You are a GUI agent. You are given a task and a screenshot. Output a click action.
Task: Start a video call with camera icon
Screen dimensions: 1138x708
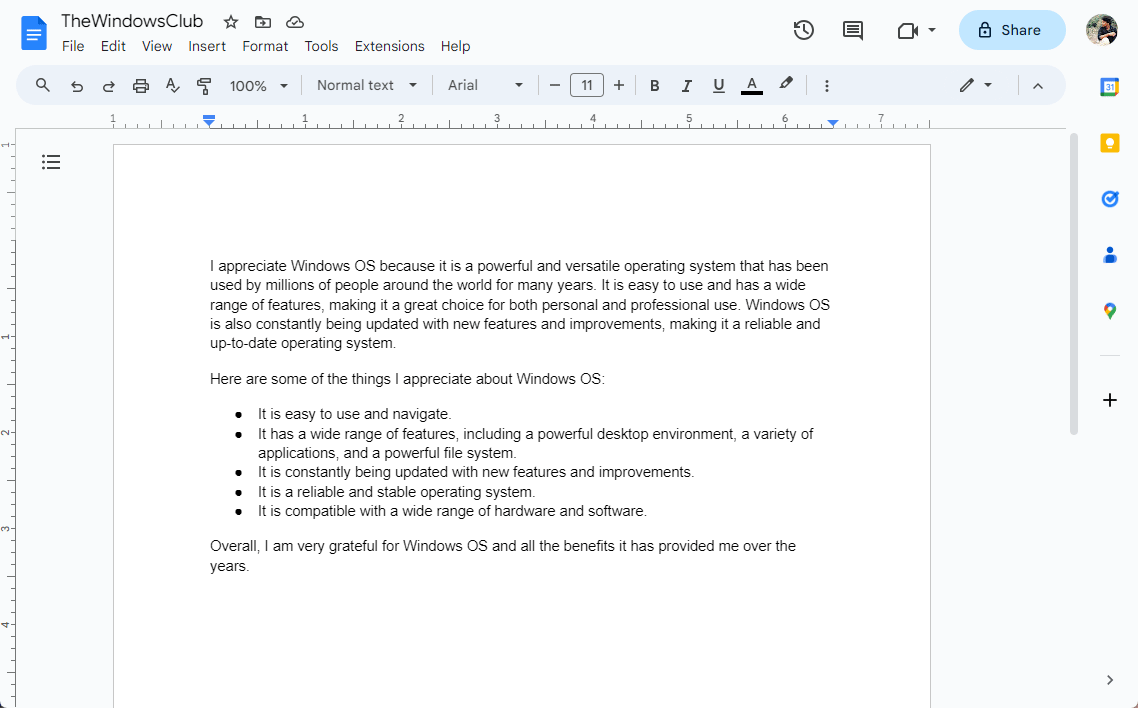click(x=907, y=30)
